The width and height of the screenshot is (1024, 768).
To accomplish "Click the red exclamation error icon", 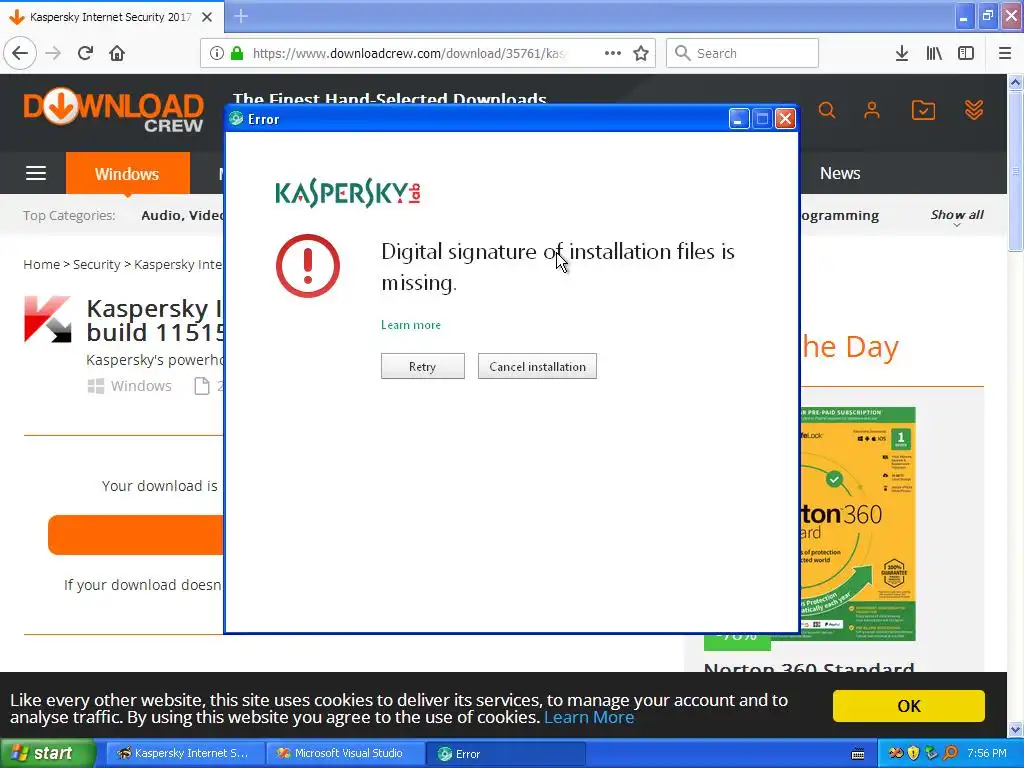I will point(308,266).
